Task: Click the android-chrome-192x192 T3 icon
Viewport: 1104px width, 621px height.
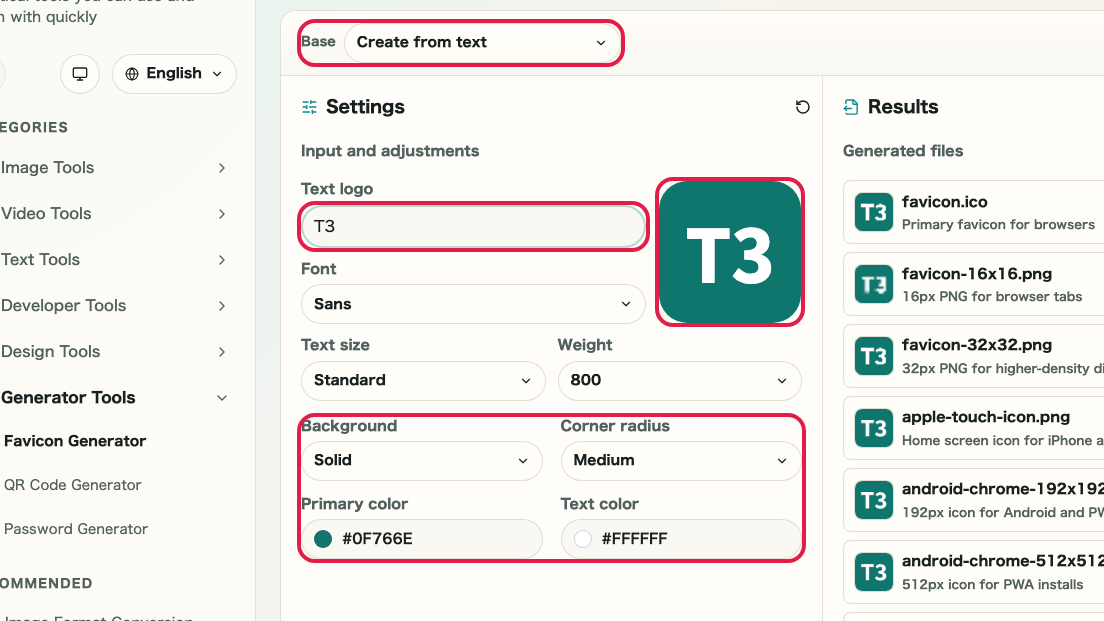Action: tap(874, 500)
